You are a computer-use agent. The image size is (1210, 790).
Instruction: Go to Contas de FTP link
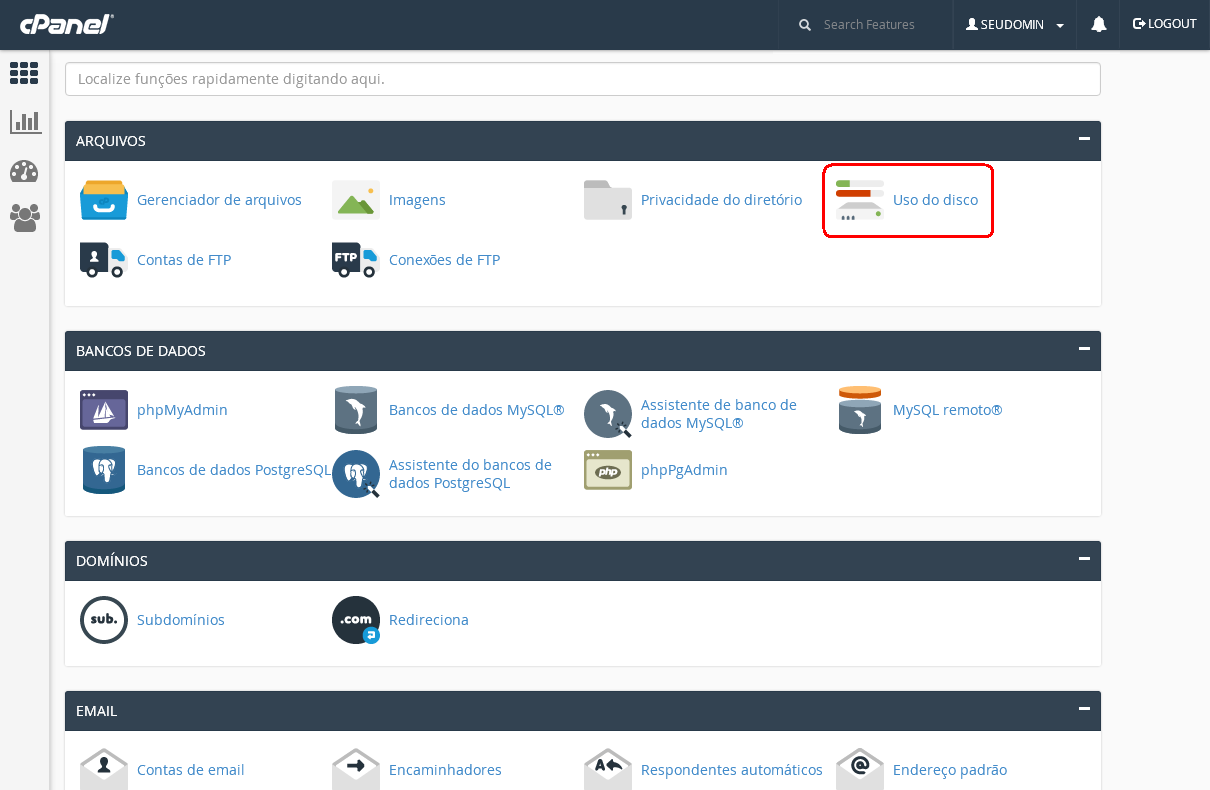click(x=184, y=260)
